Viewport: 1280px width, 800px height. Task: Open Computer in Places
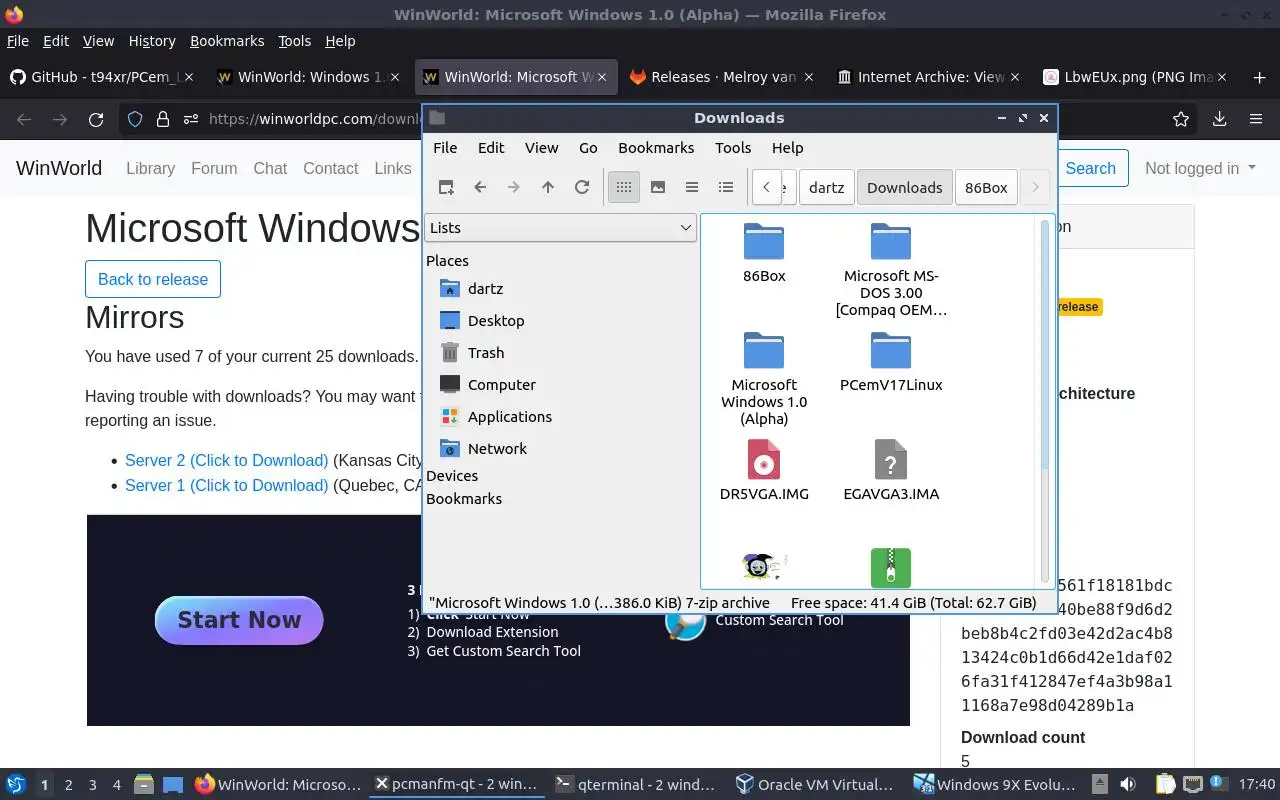[502, 385]
